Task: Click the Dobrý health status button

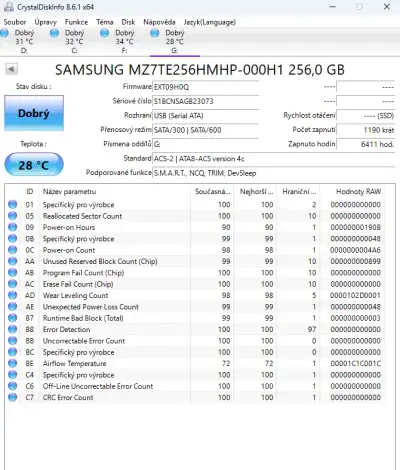Action: [34, 113]
